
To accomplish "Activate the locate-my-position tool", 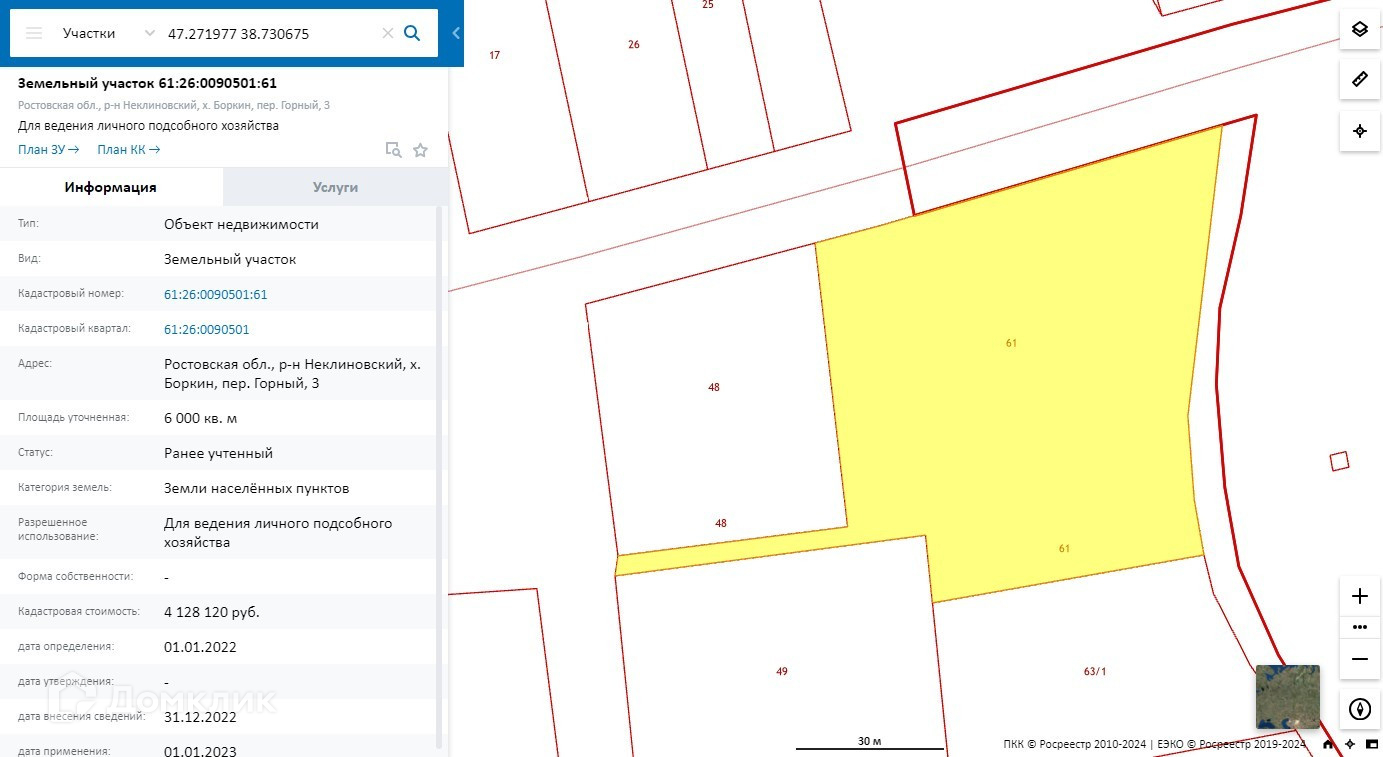I will pos(1359,131).
